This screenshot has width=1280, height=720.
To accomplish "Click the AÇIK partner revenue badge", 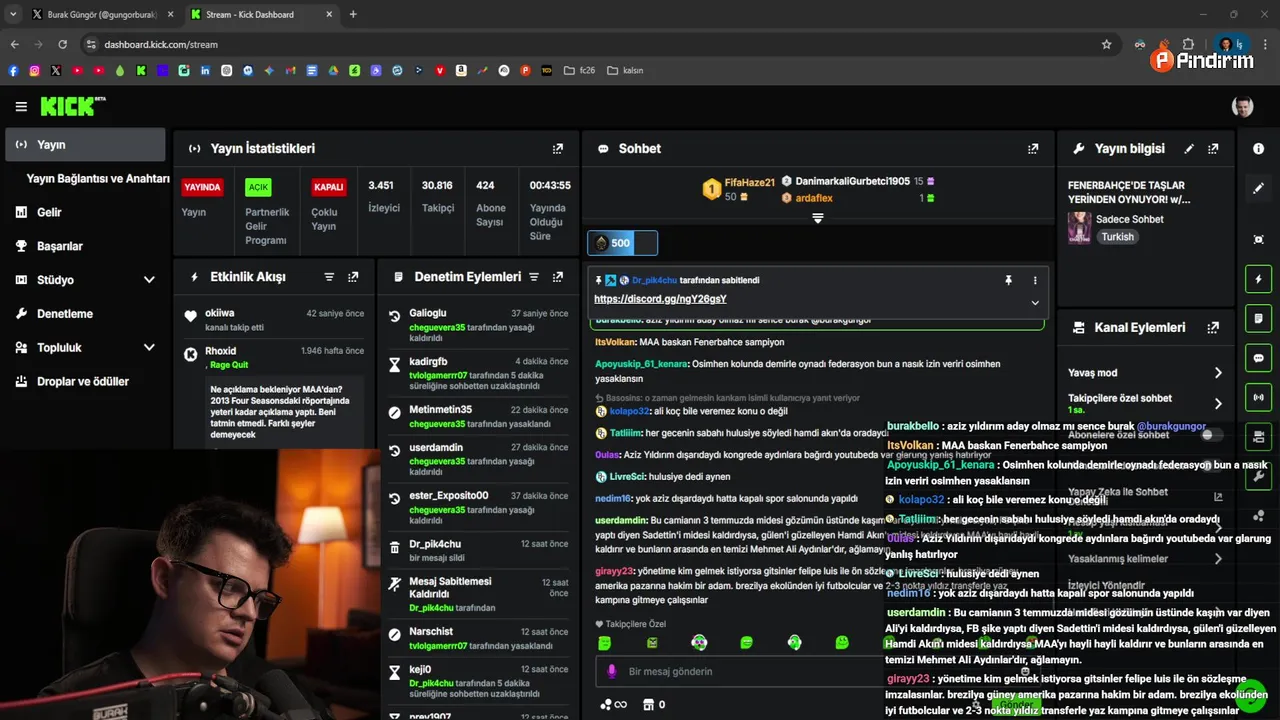I will (x=259, y=187).
